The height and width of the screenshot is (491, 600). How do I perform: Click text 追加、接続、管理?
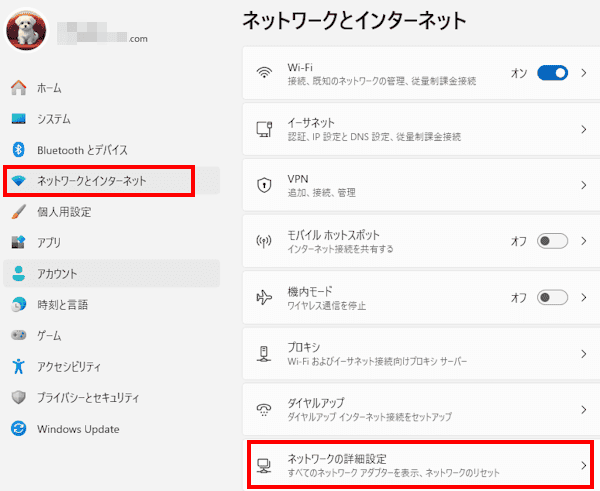(322, 192)
